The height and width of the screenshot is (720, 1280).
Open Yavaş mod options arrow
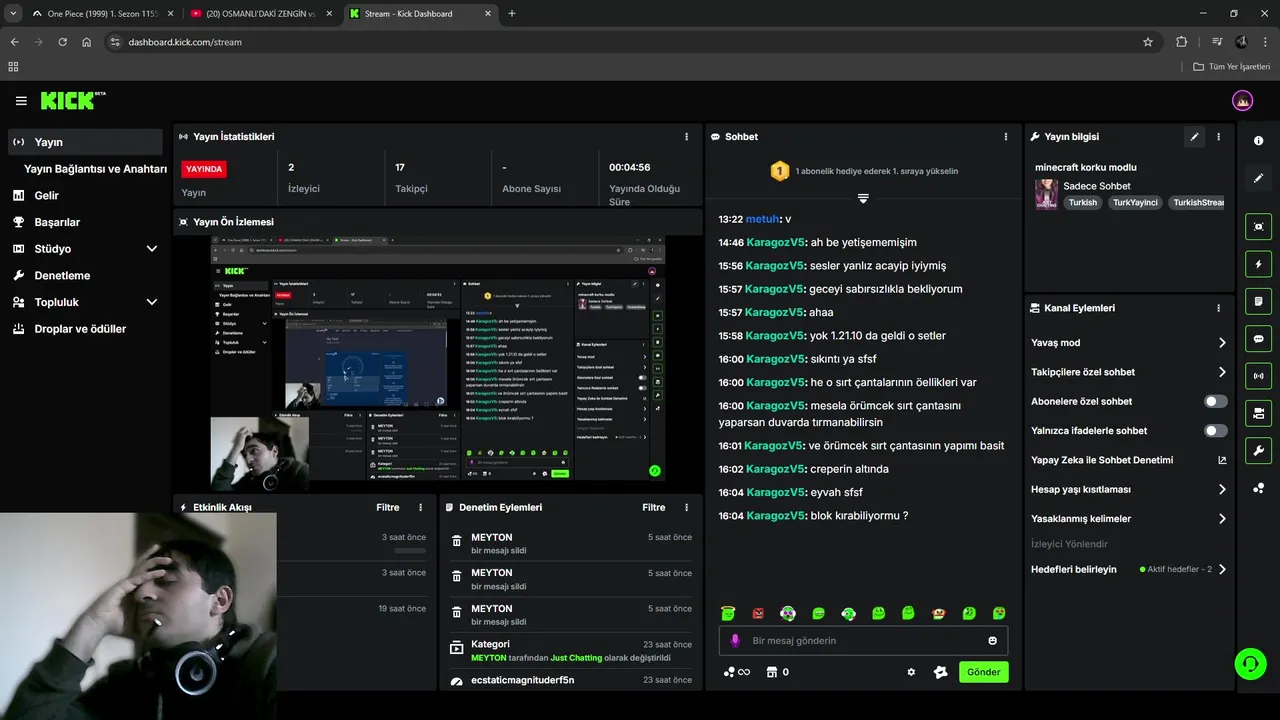[1222, 343]
